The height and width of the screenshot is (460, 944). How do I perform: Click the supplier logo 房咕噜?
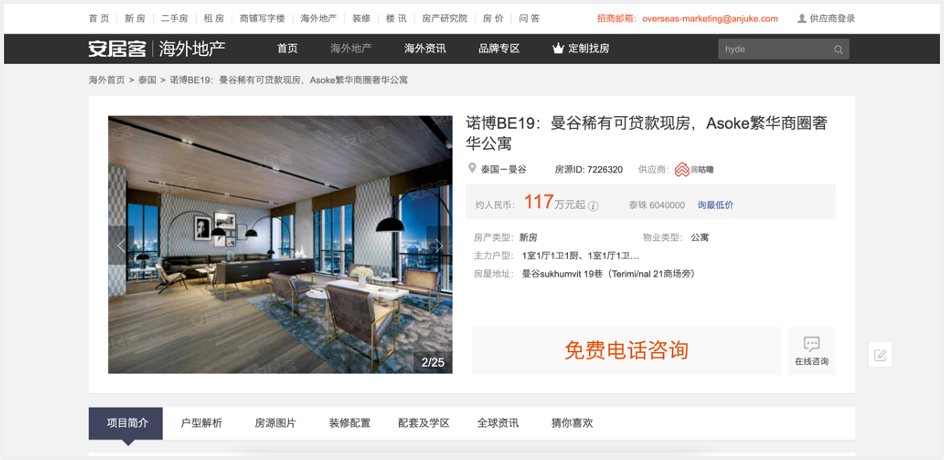coord(694,170)
